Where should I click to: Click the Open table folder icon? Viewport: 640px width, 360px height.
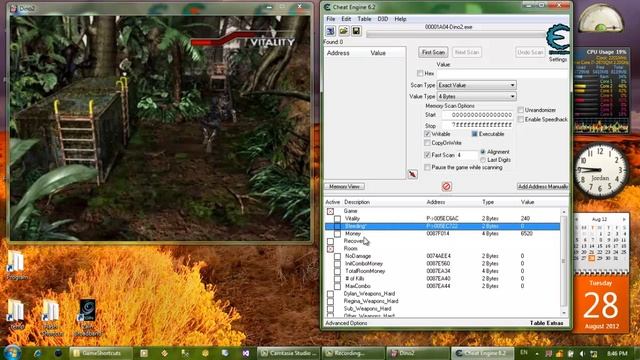[344, 31]
